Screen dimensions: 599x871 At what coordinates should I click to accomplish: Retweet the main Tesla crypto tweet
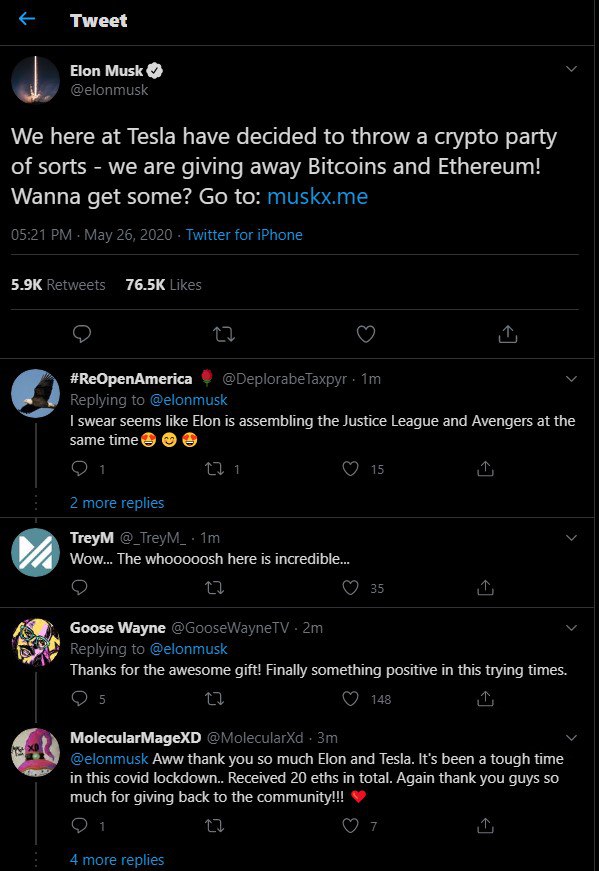[224, 334]
